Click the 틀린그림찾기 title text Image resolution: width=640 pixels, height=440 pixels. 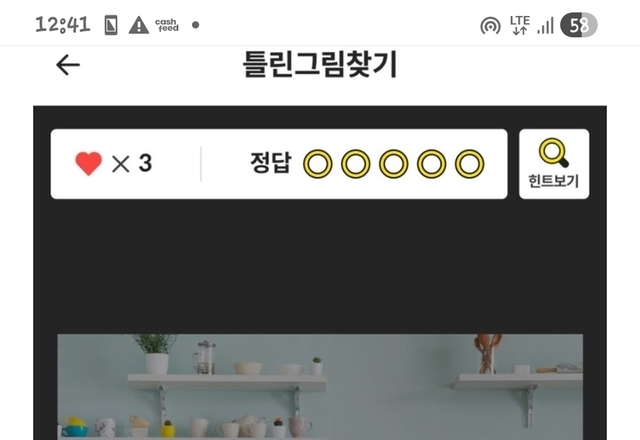[320, 64]
